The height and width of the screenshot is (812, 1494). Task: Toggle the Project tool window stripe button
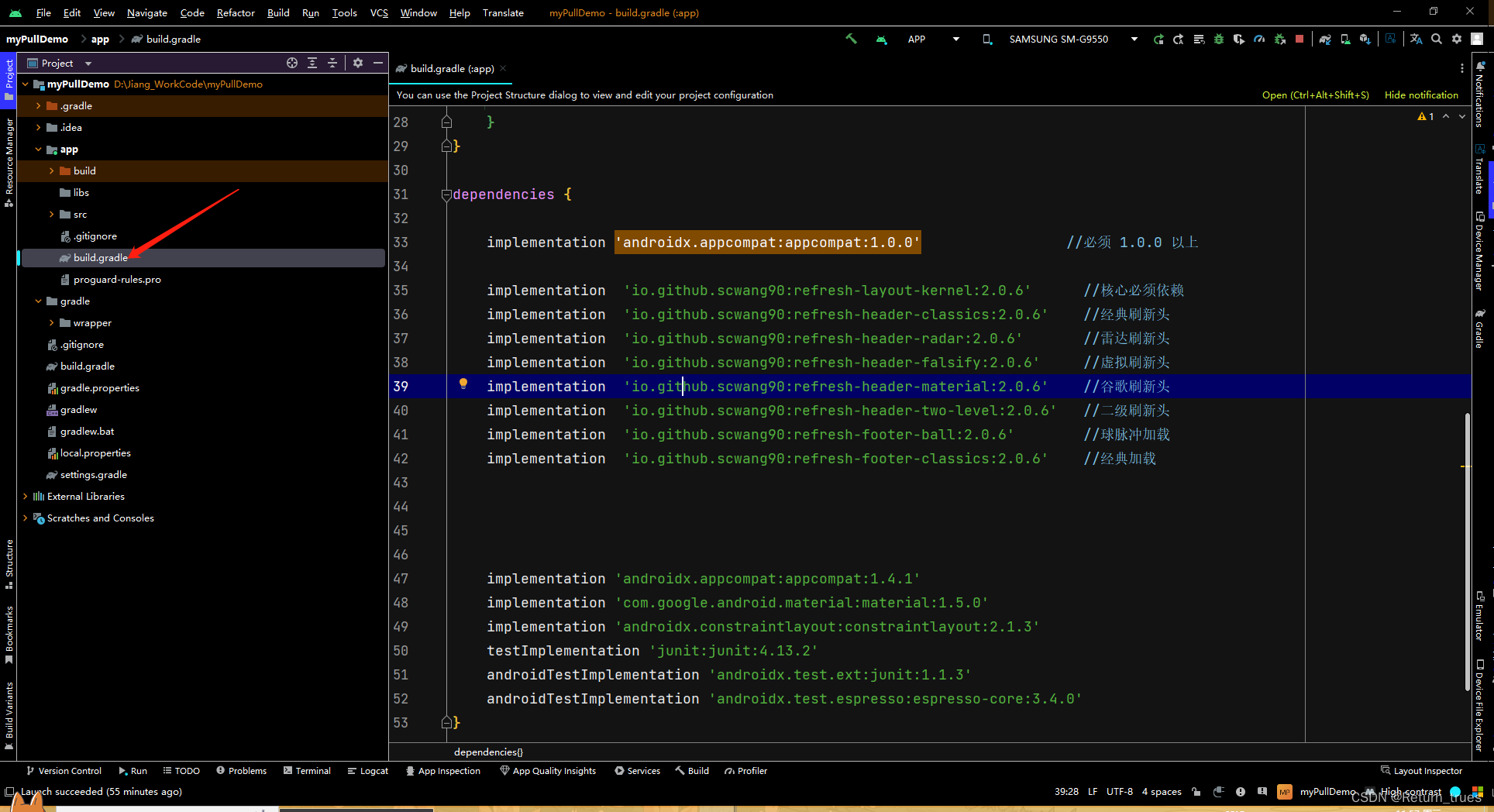pyautogui.click(x=9, y=80)
